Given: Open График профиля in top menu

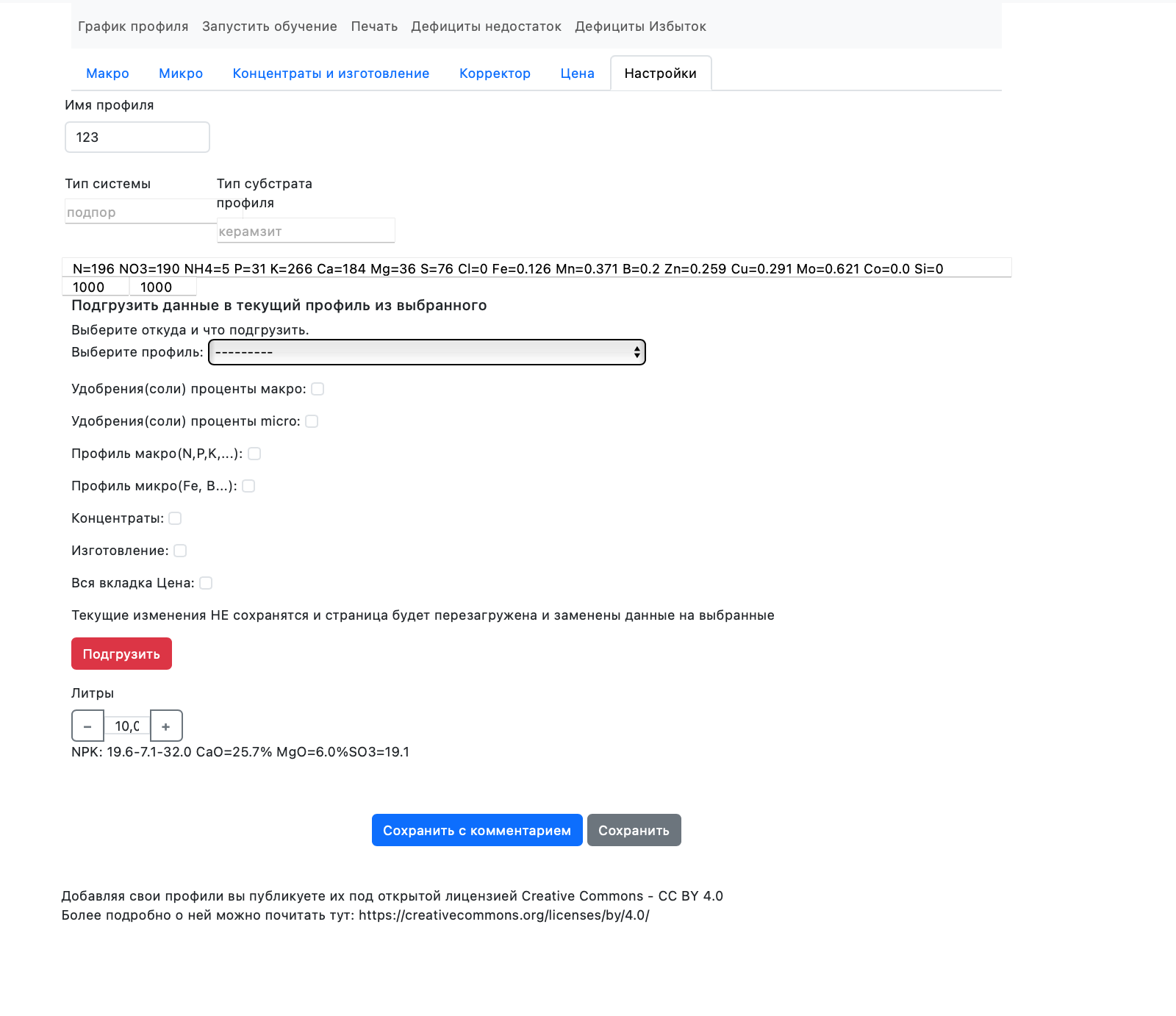Looking at the screenshot, I should click(x=133, y=26).
